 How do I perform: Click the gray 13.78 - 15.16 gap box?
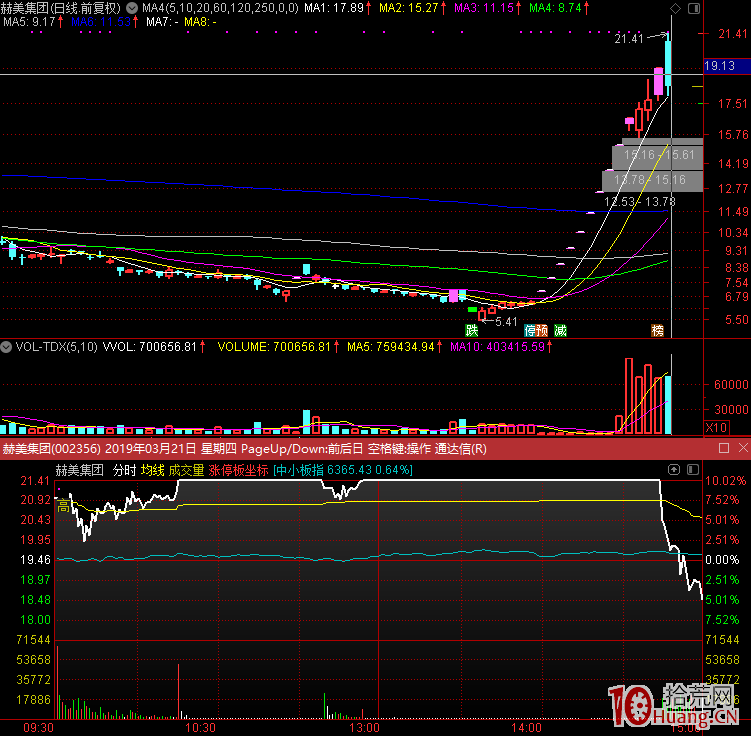(652, 180)
